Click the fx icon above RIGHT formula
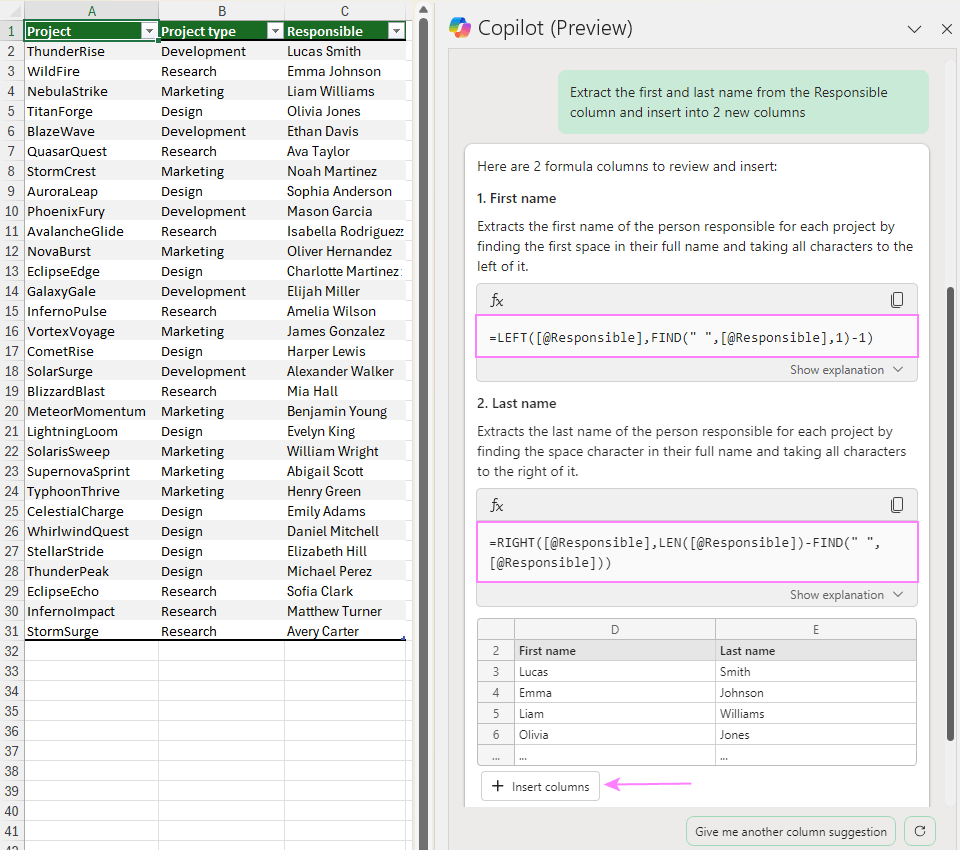The image size is (960, 850). [x=497, y=505]
